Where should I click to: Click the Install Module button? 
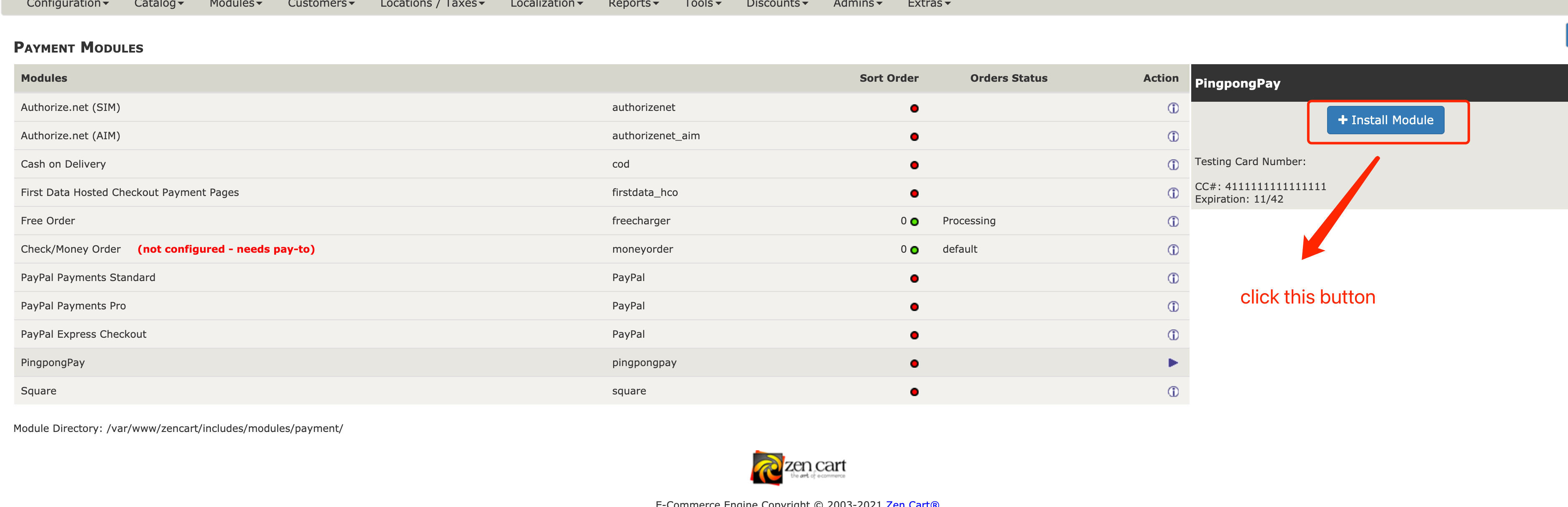1385,120
